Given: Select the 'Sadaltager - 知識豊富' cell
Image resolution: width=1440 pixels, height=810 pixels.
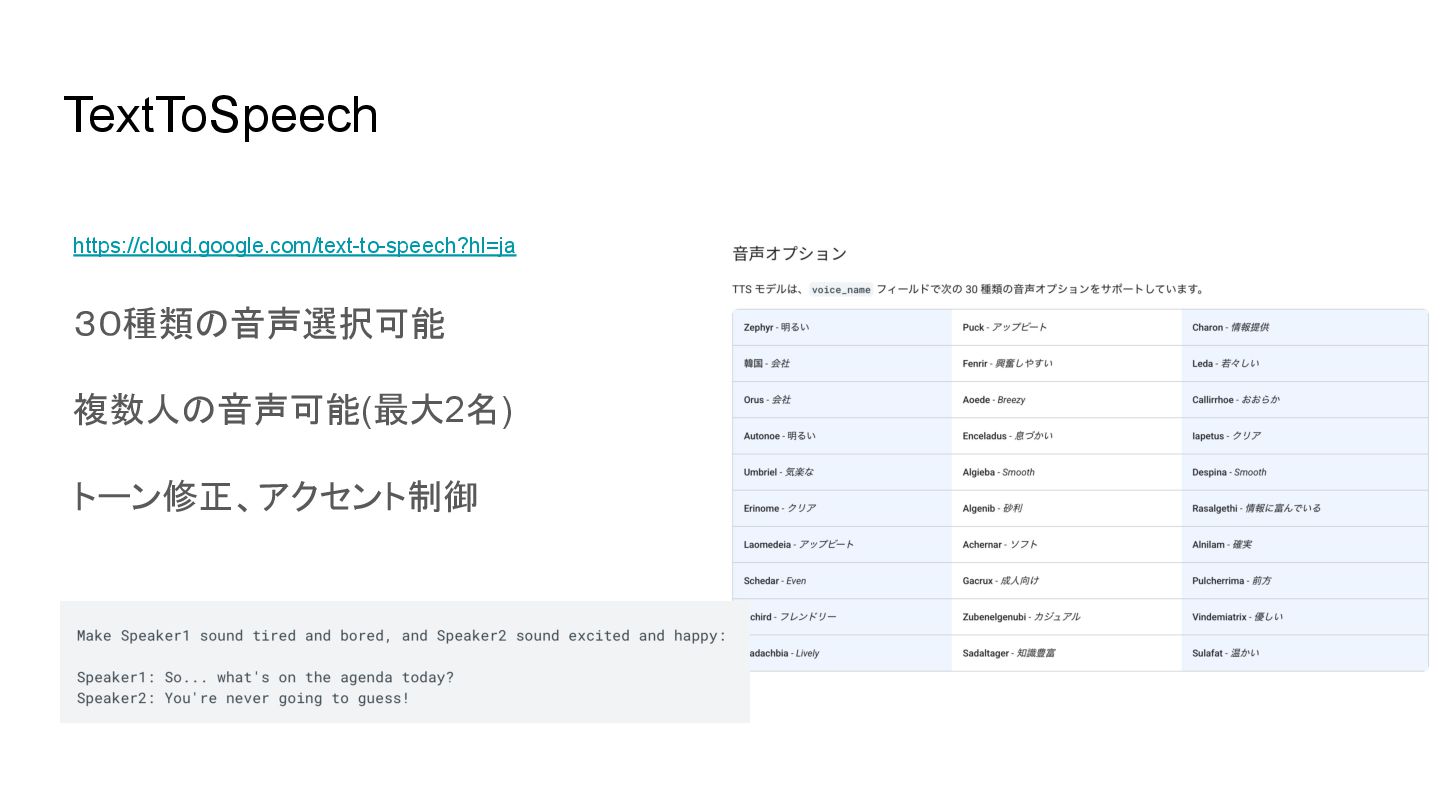Looking at the screenshot, I should point(1066,653).
